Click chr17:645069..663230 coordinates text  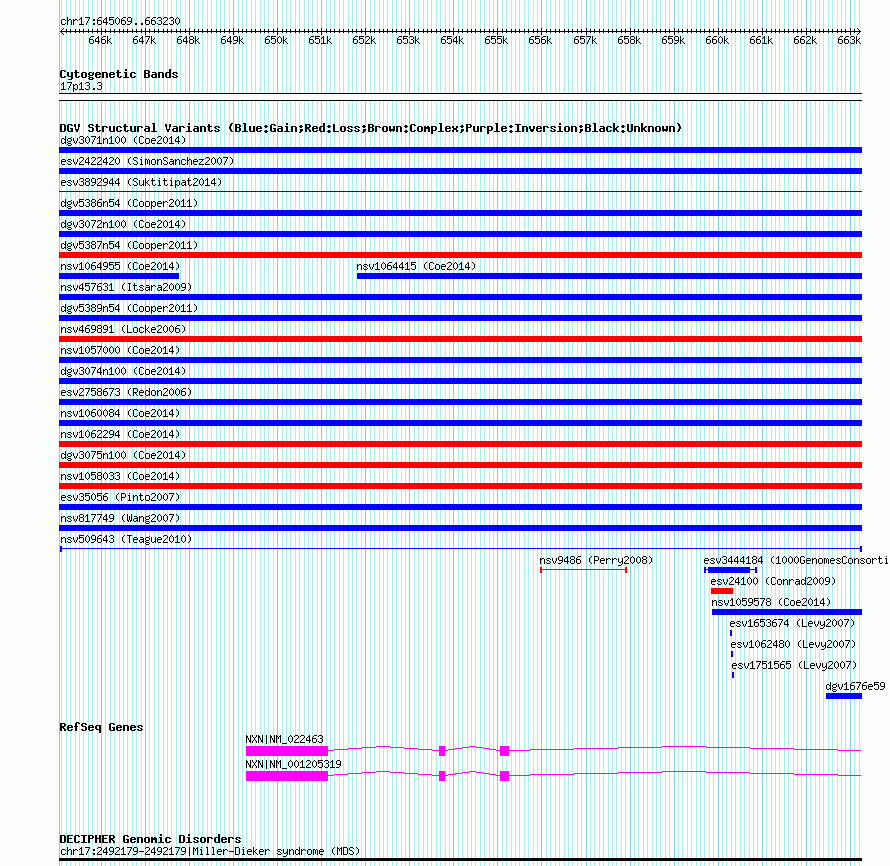120,21
